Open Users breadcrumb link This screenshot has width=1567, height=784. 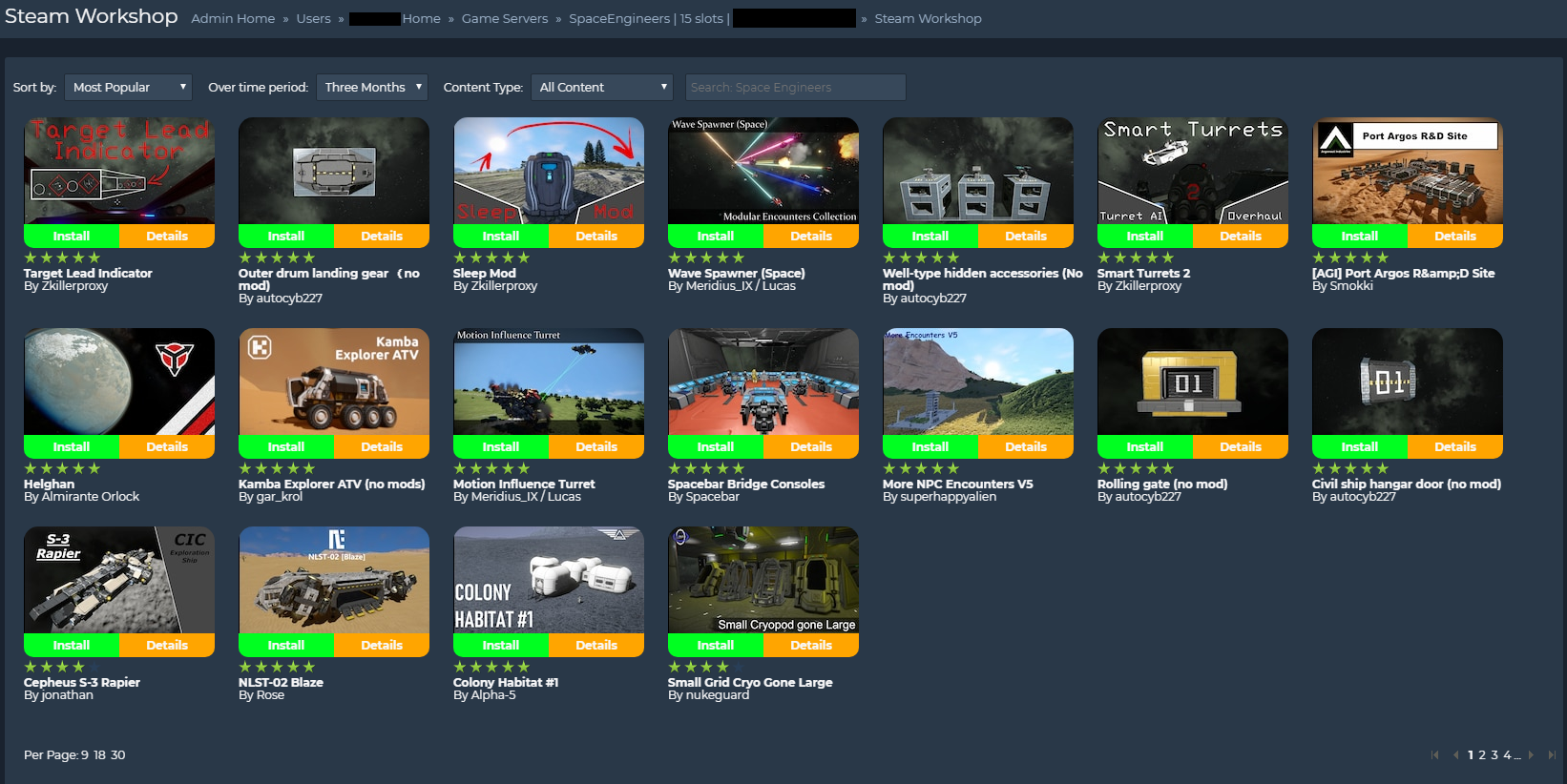point(313,18)
